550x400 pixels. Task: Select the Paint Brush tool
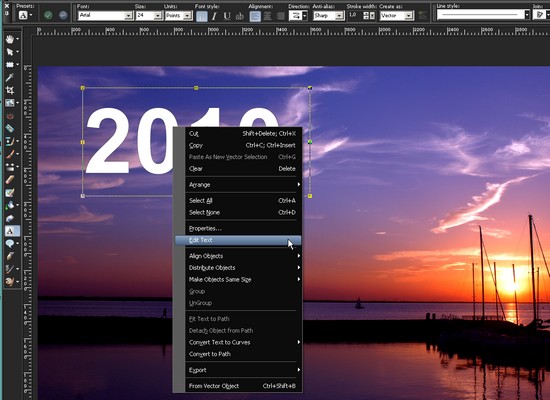10,154
